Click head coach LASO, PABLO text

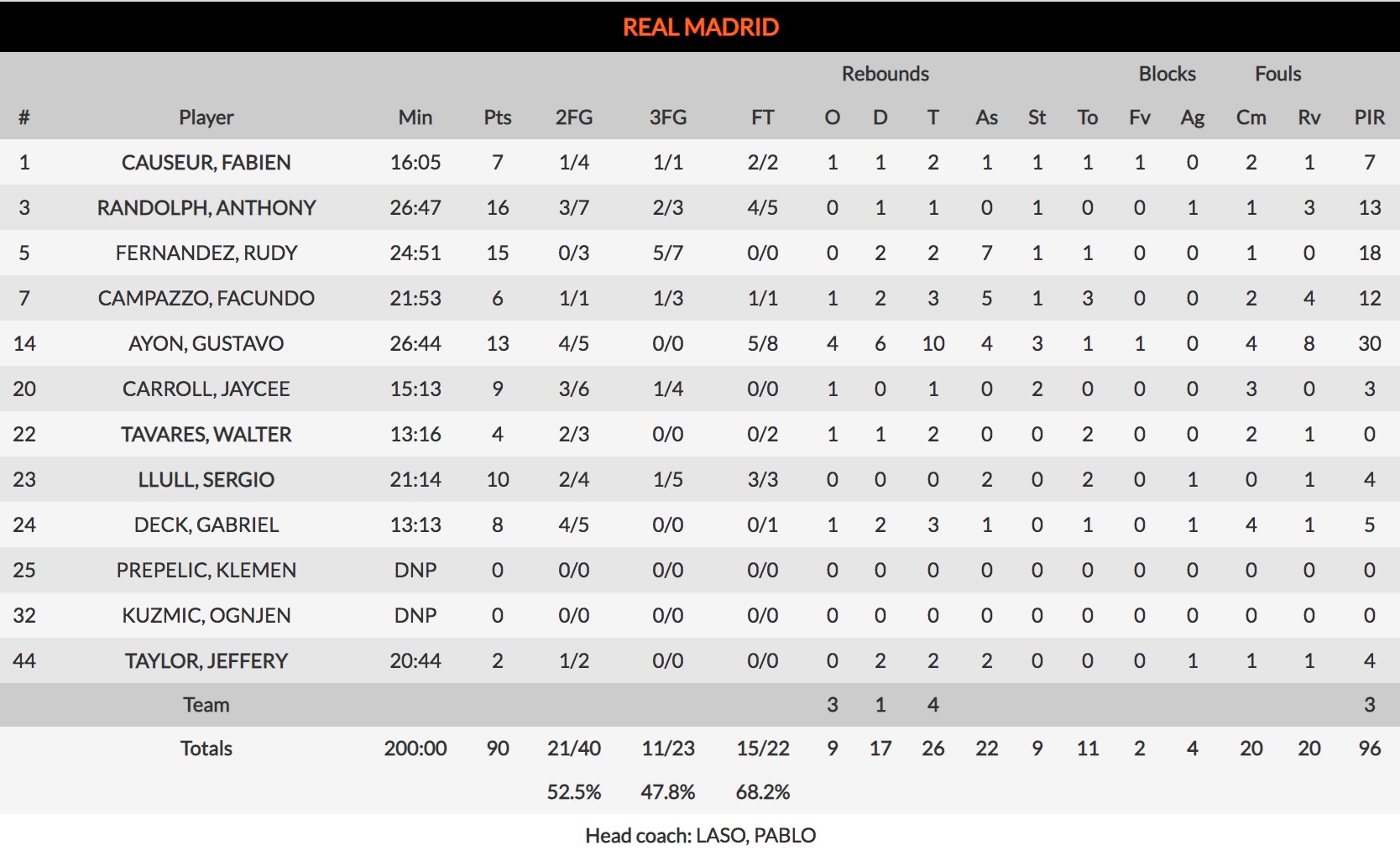tap(700, 836)
